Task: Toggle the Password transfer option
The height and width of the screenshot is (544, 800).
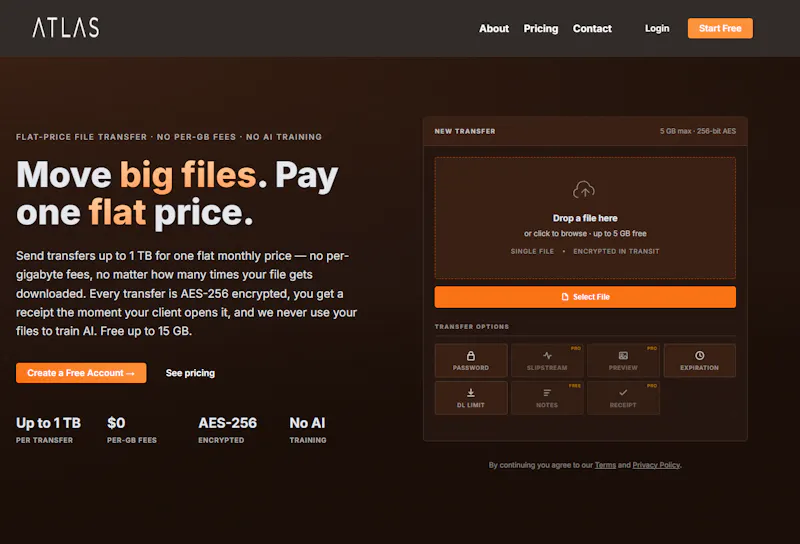Action: click(x=471, y=360)
